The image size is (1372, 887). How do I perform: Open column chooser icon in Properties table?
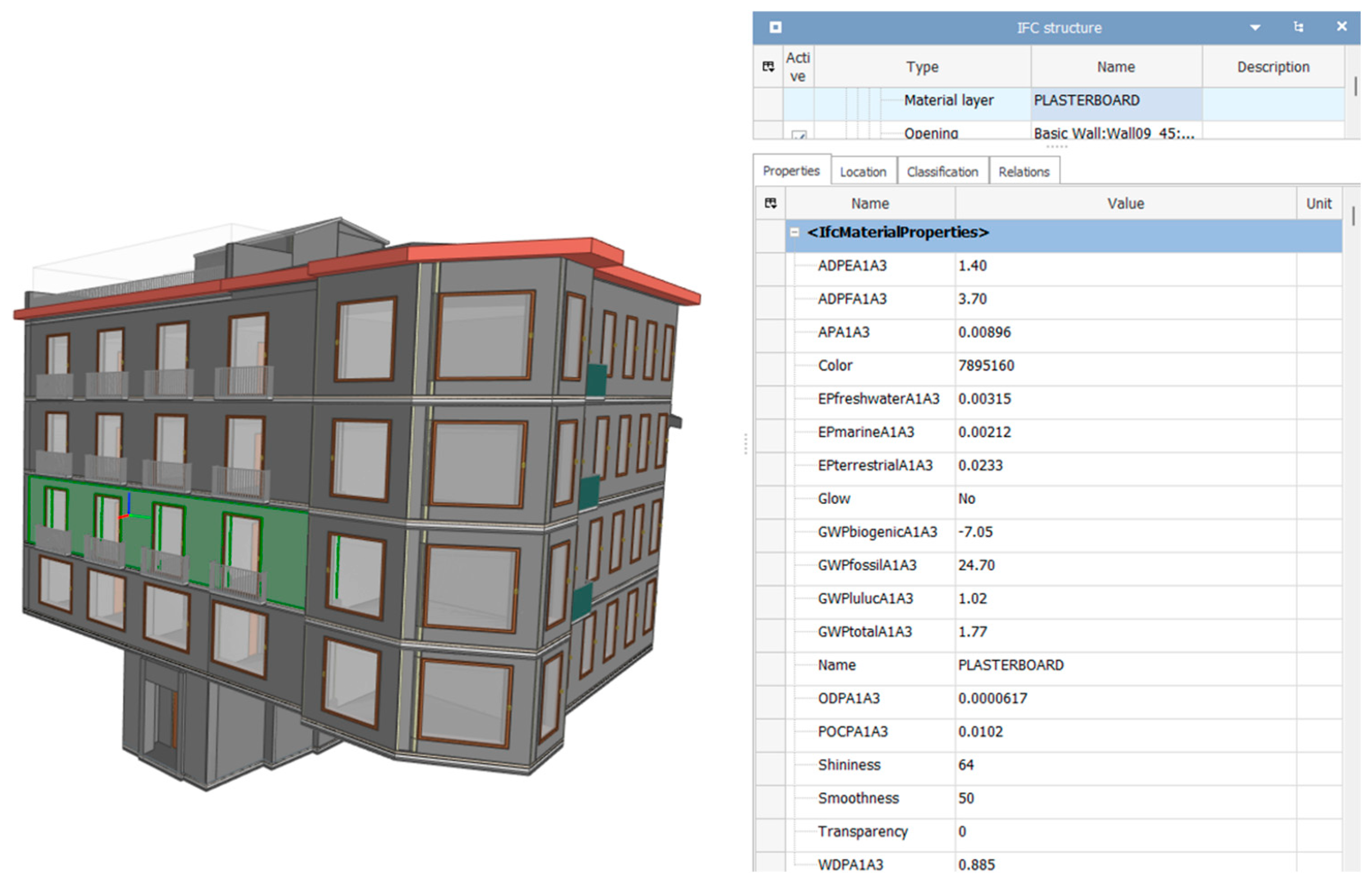point(771,203)
